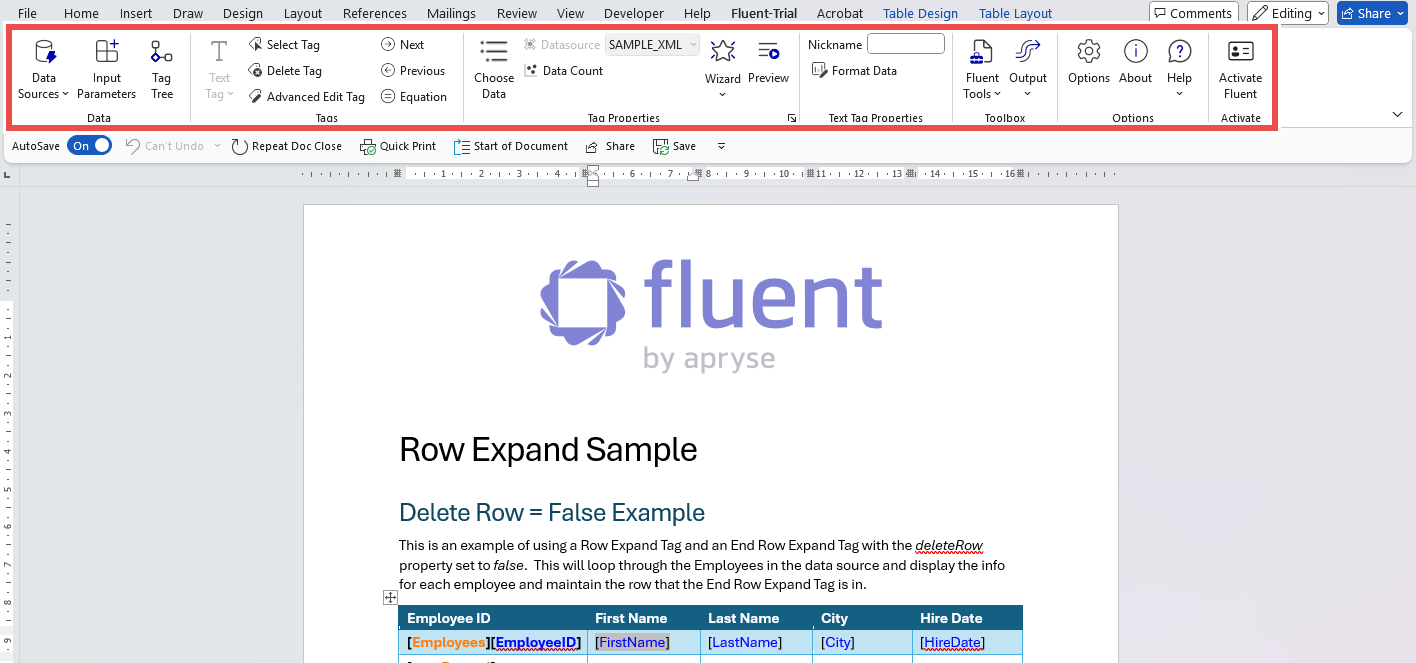Switch to the Insert tab
Viewport: 1416px width, 663px height.
[x=136, y=13]
